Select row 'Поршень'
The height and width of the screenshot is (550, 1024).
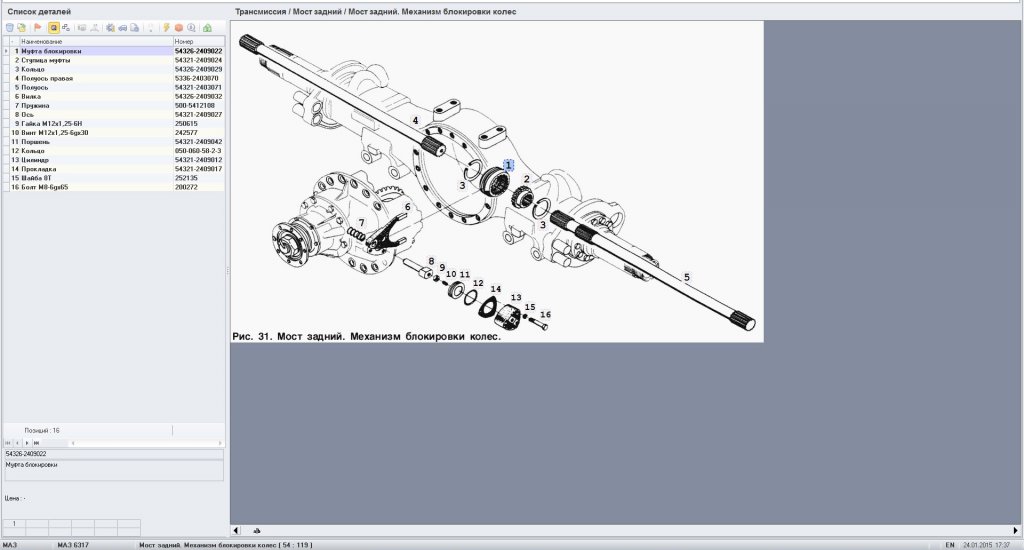pyautogui.click(x=114, y=142)
